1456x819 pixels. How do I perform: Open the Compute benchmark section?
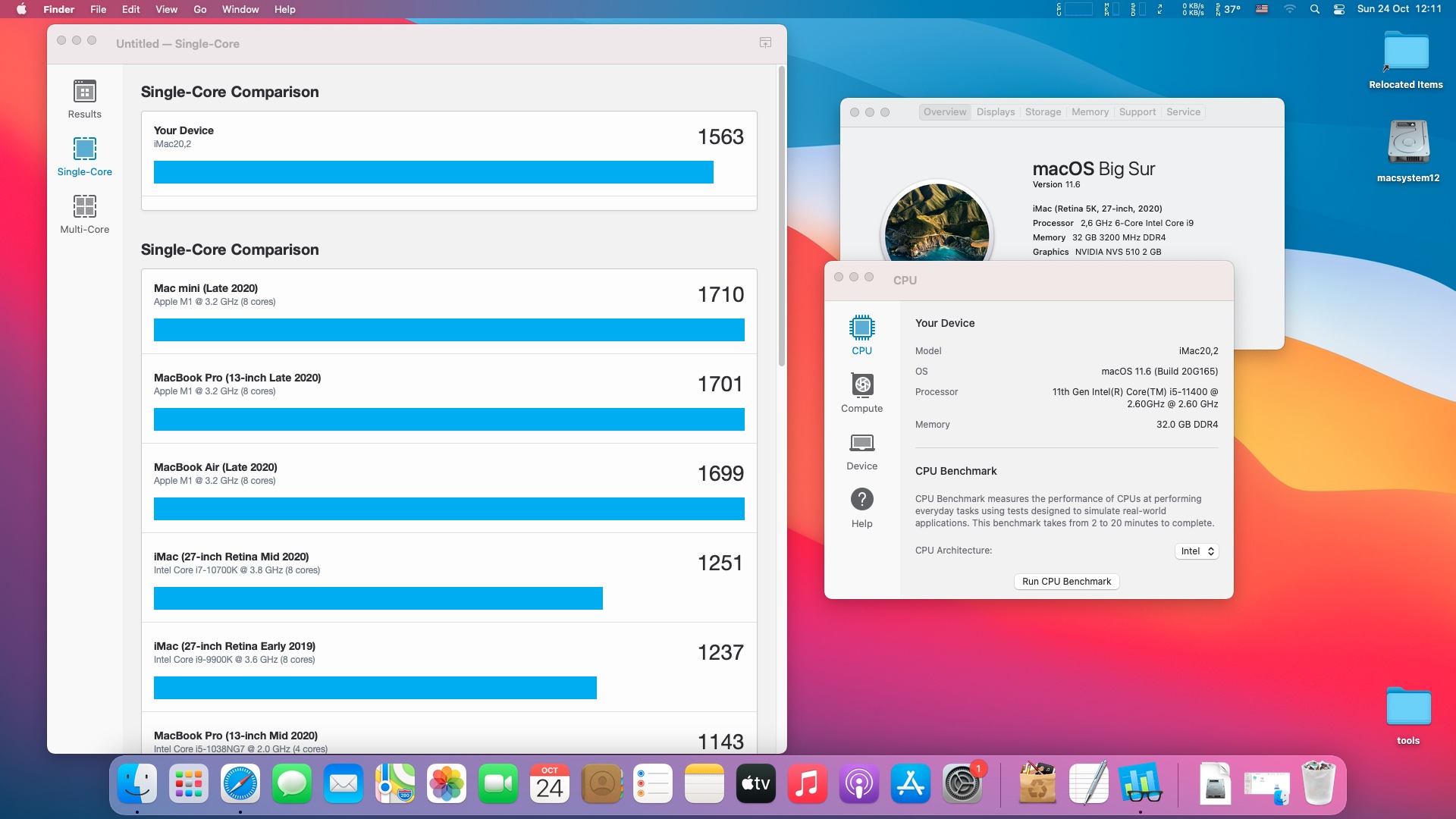[x=861, y=385]
